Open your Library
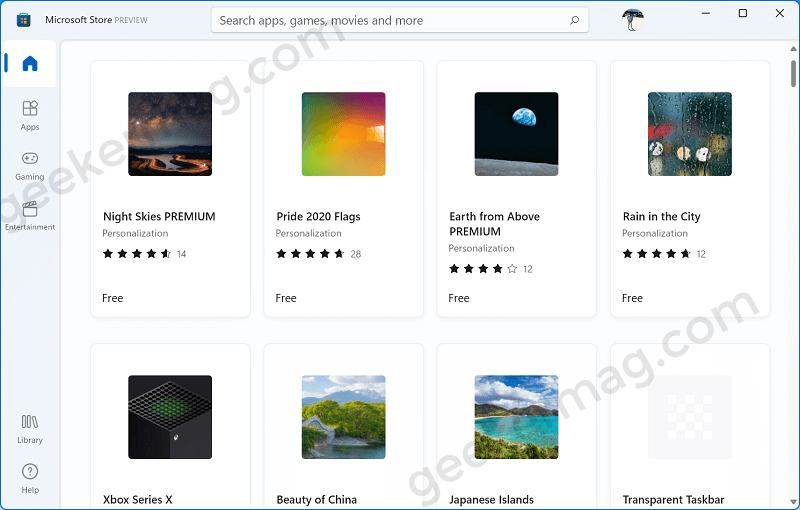The image size is (800, 510). pyautogui.click(x=30, y=429)
